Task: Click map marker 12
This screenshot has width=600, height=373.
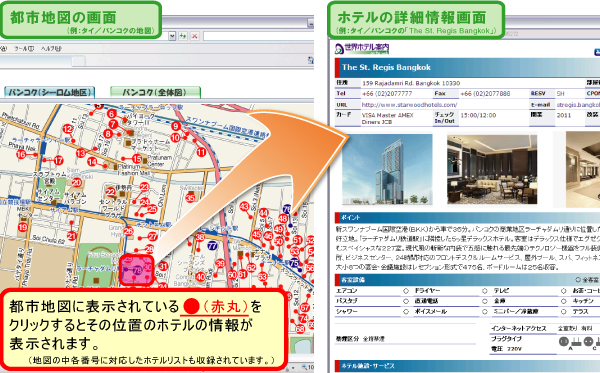Action: [68, 129]
